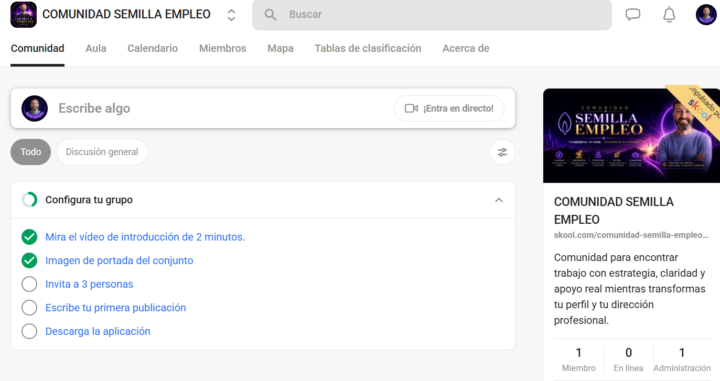Toggle the Escribe tu primera publicación circle

pyautogui.click(x=29, y=308)
